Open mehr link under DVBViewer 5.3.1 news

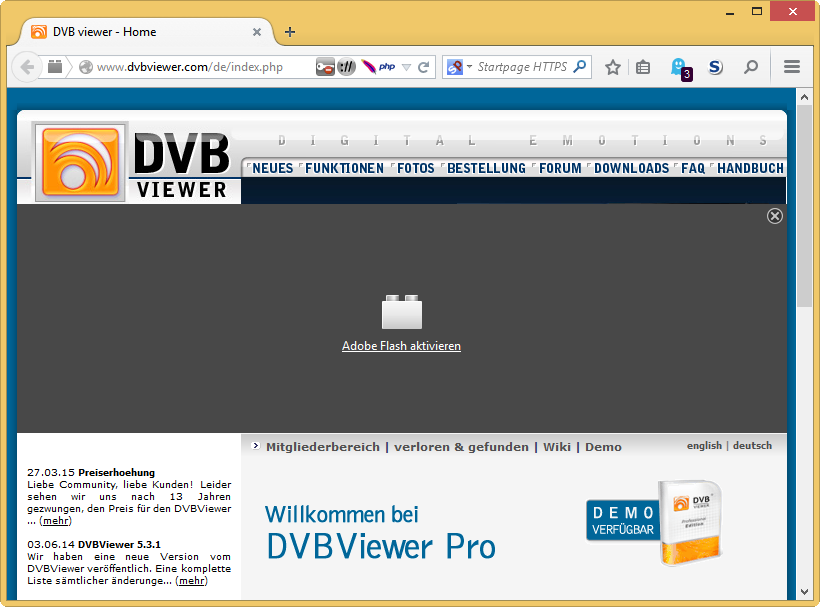[191, 581]
